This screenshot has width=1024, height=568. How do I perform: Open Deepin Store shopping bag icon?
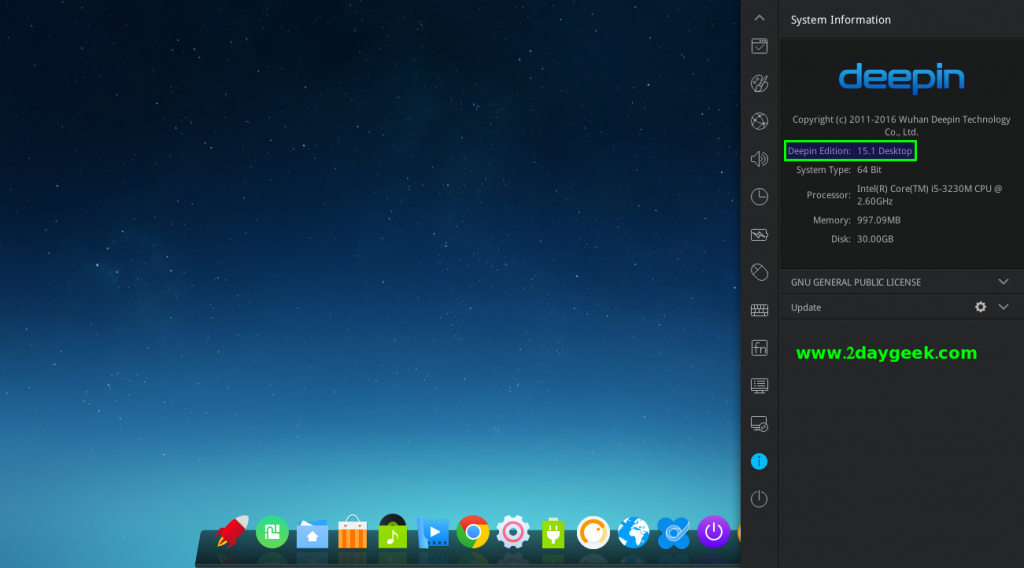pyautogui.click(x=352, y=532)
